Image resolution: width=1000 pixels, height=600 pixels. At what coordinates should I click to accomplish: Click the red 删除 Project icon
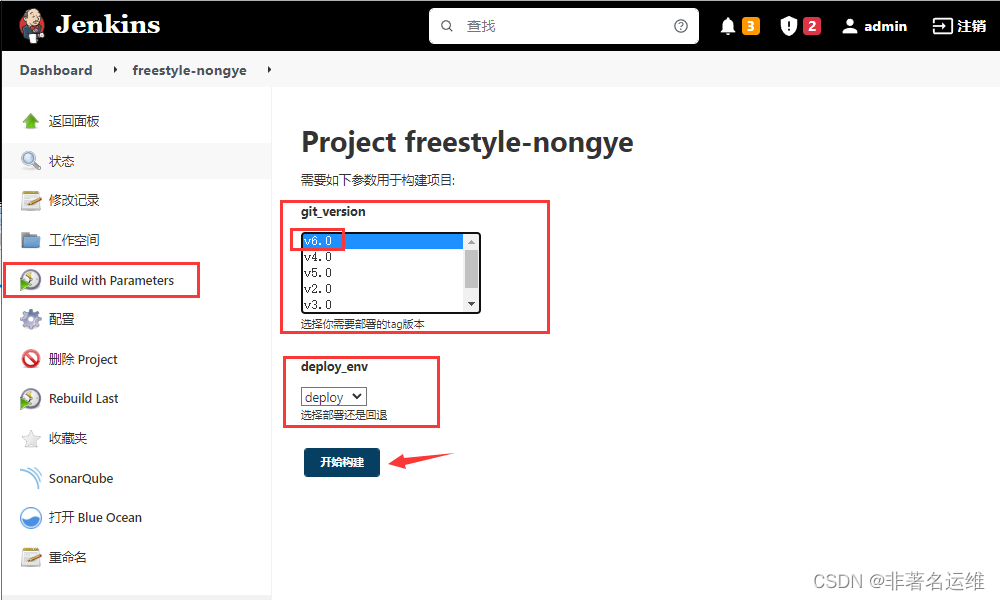[31, 359]
